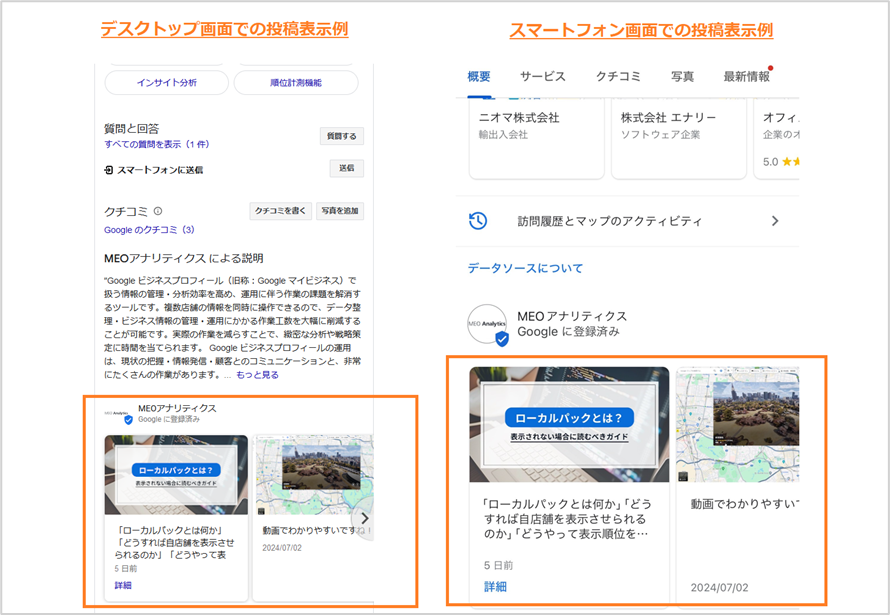Open the 株式会社 エナリー card
890x615 pixels.
(x=679, y=139)
